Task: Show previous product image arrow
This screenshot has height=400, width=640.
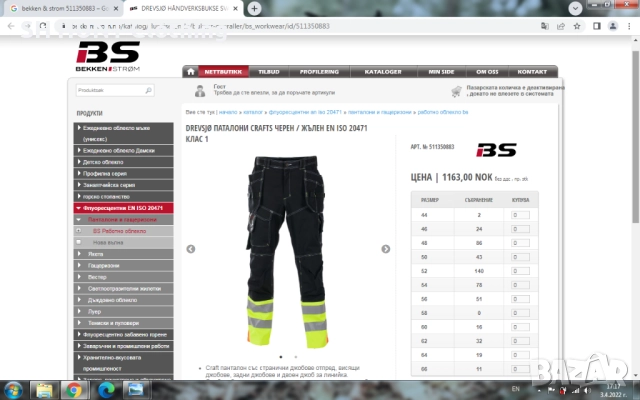Action: pos(191,249)
